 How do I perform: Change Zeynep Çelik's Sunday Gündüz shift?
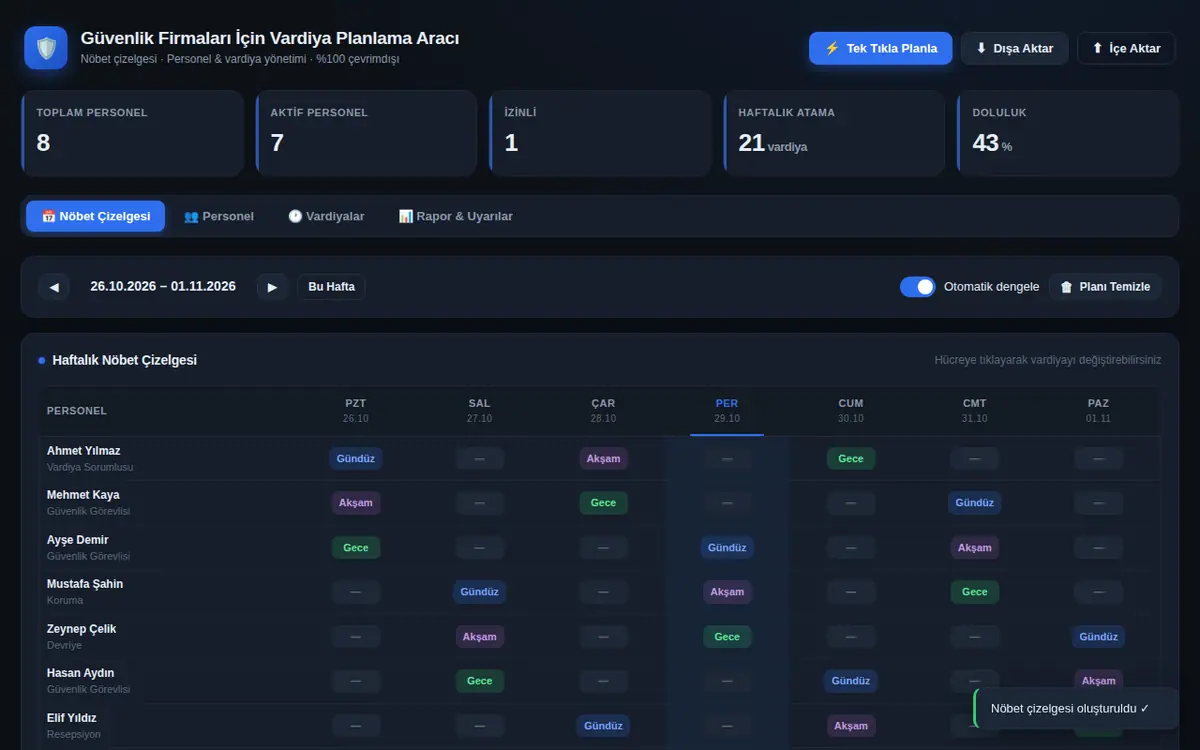coord(1098,637)
